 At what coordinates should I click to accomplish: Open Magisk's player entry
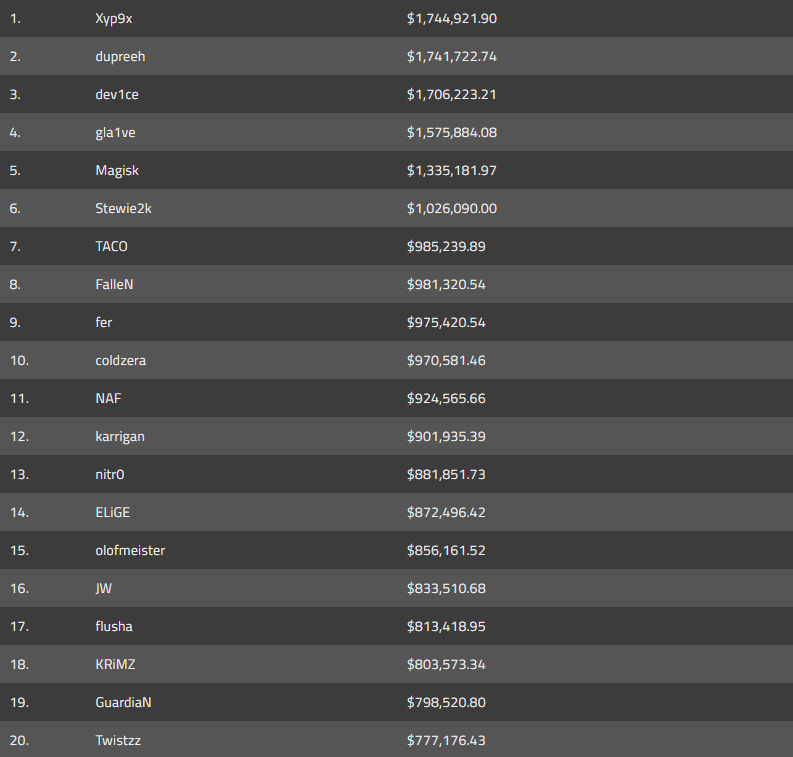pyautogui.click(x=117, y=171)
